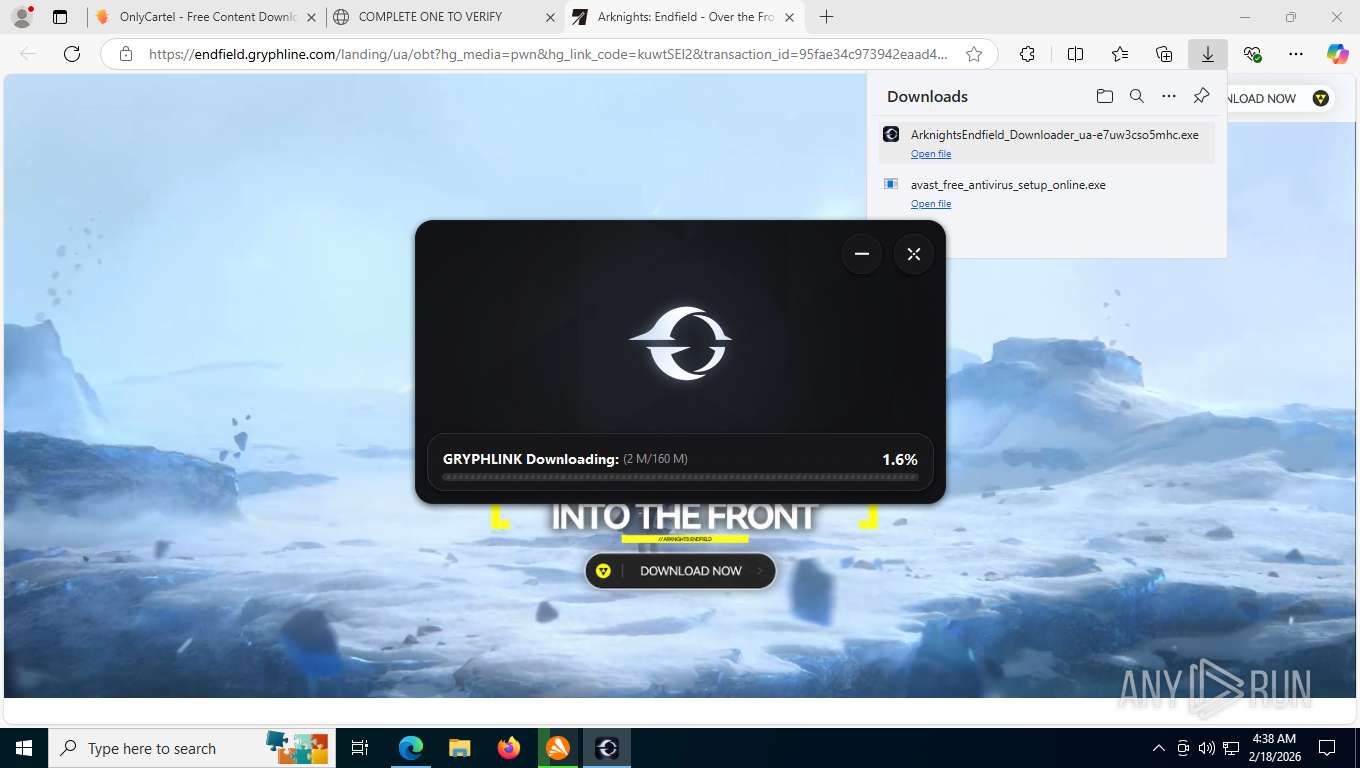
Task: Open Browser essentials icon
Action: pos(1252,54)
